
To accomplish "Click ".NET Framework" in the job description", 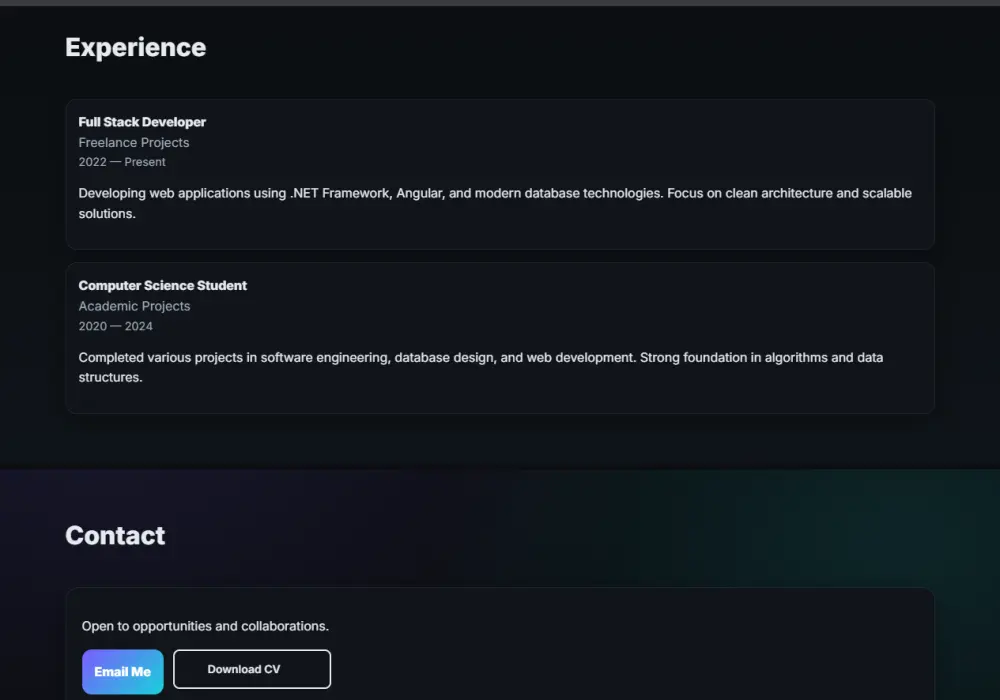I will tap(340, 194).
